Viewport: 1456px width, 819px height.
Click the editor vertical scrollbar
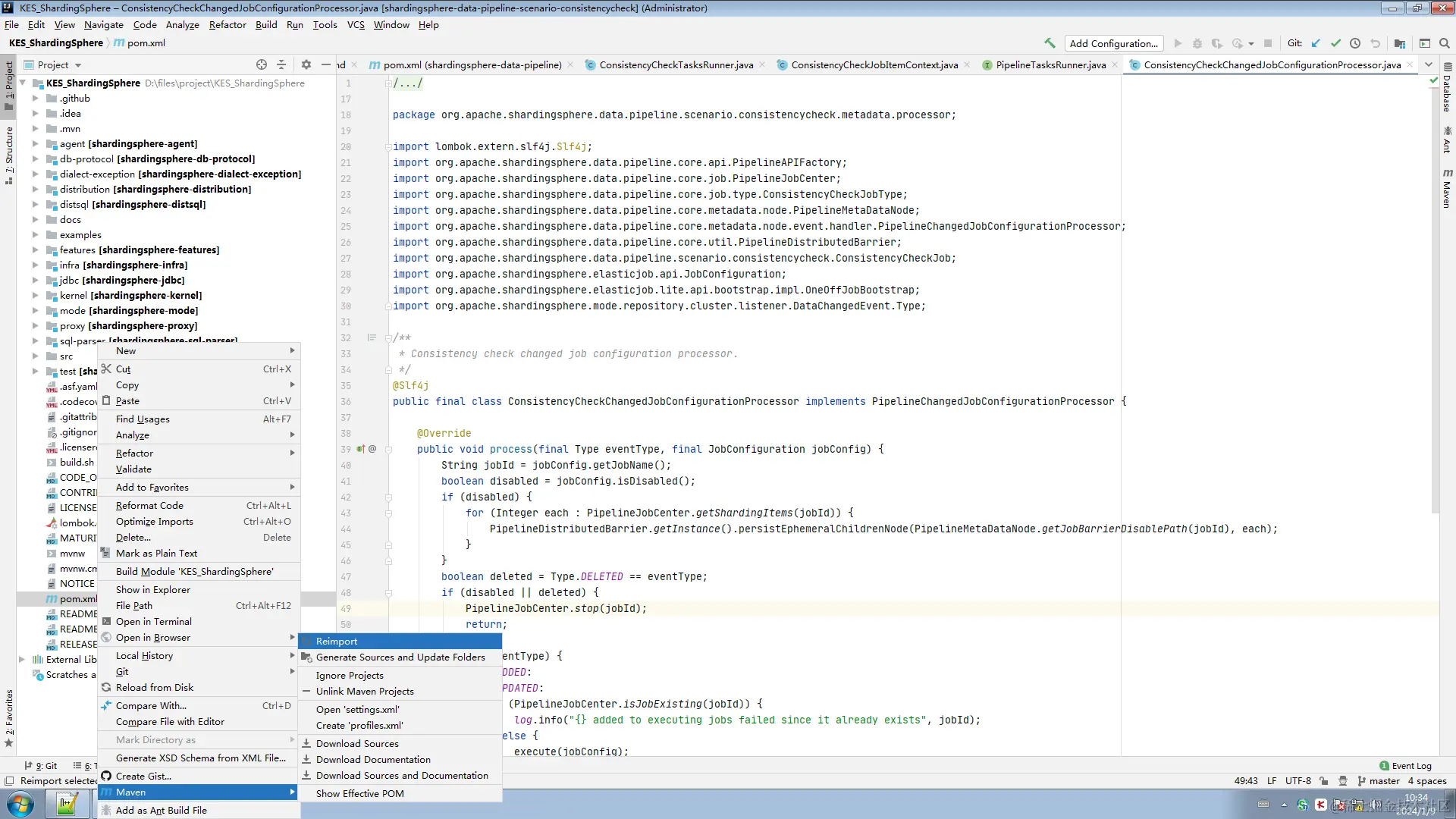[1434, 303]
